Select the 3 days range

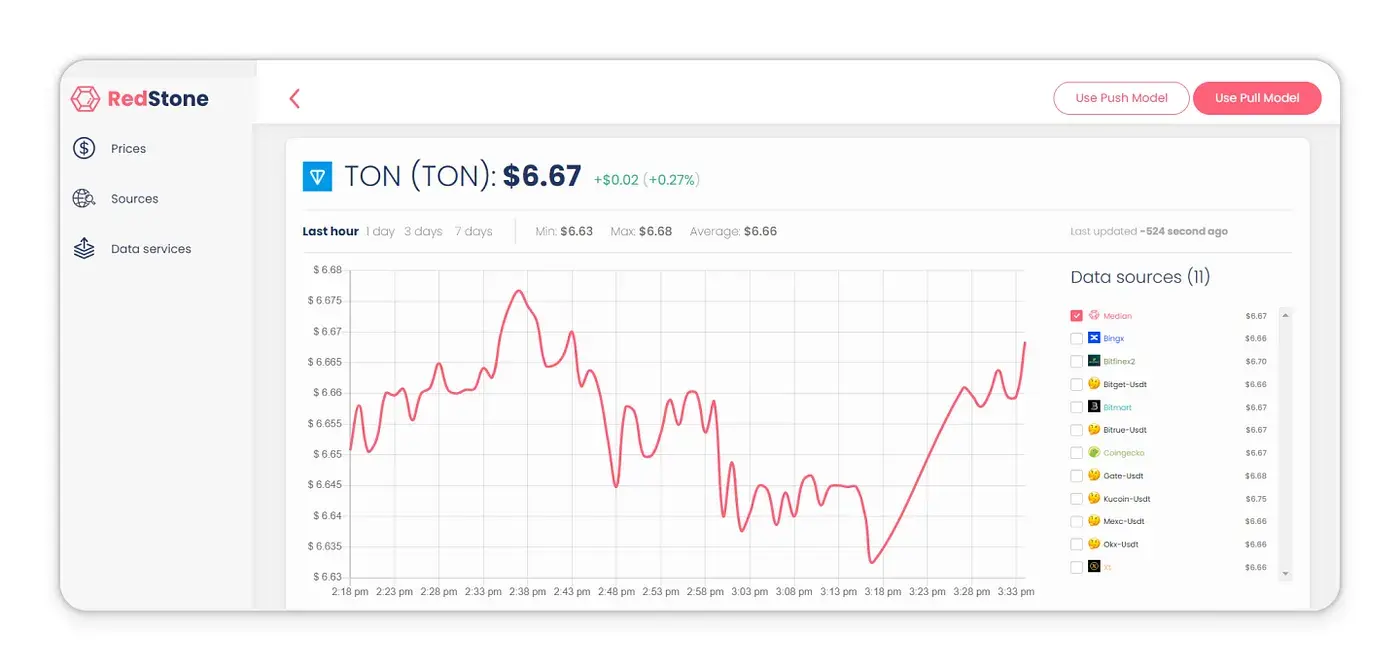pyautogui.click(x=423, y=230)
